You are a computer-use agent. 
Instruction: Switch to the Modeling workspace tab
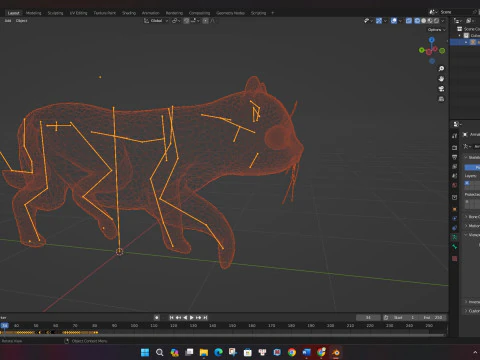point(33,13)
